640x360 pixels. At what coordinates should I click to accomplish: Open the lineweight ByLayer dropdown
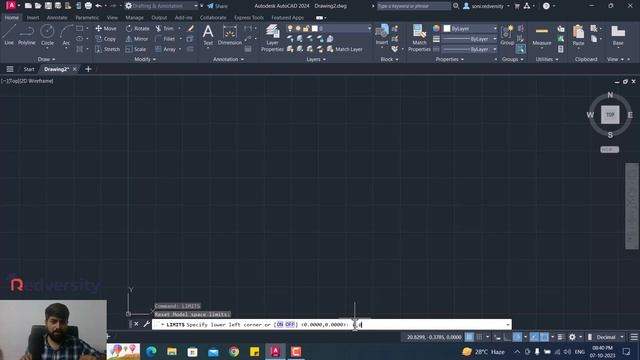470,39
